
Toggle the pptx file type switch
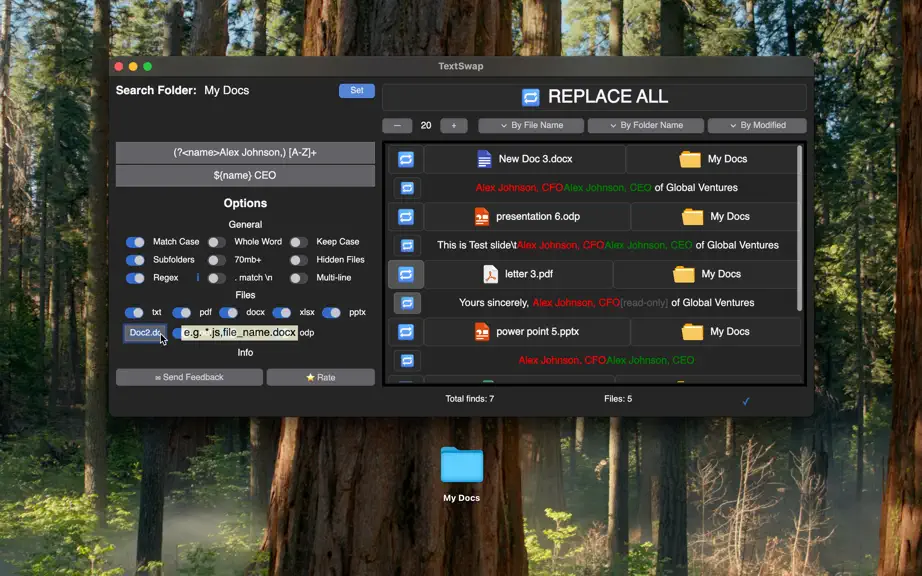tap(331, 313)
